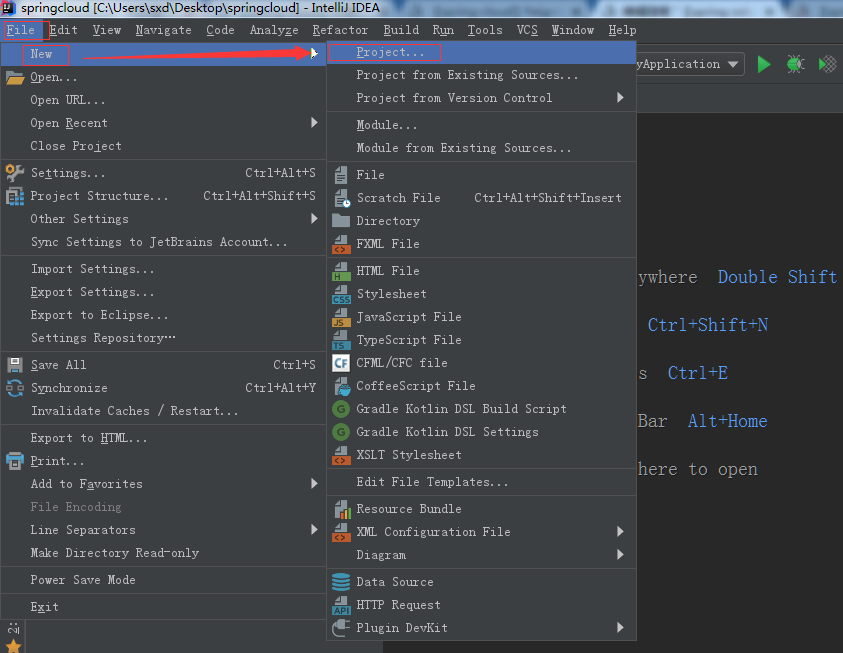Click the FXML File icon

point(341,244)
